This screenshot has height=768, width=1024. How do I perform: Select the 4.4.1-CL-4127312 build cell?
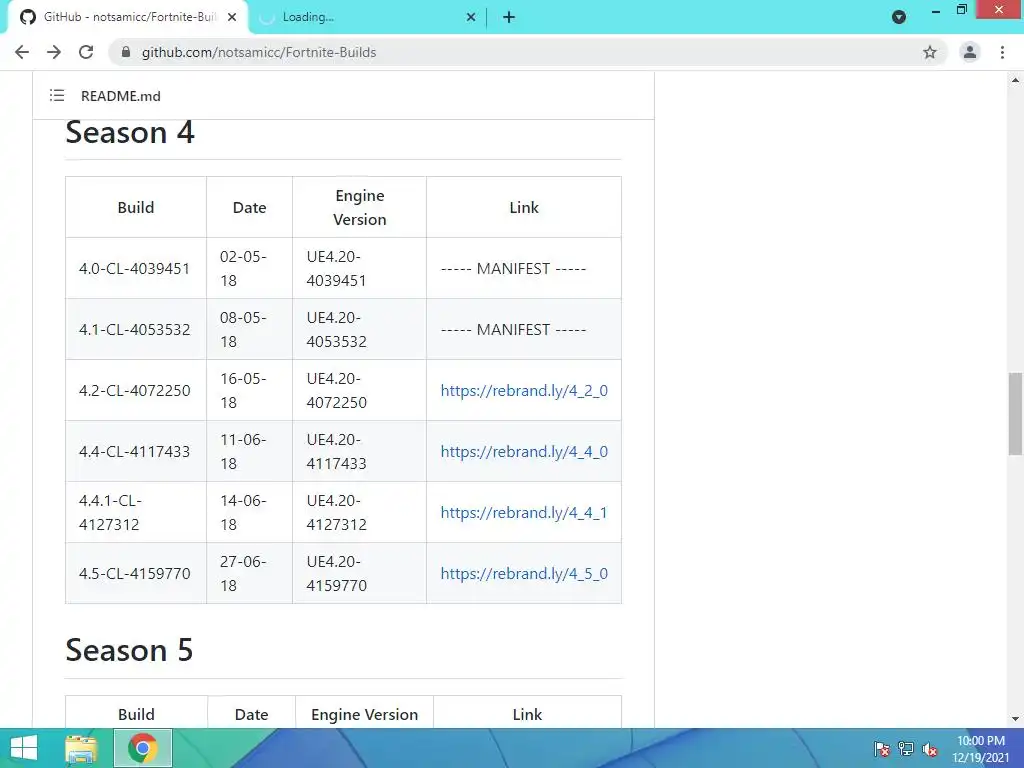pyautogui.click(x=136, y=513)
